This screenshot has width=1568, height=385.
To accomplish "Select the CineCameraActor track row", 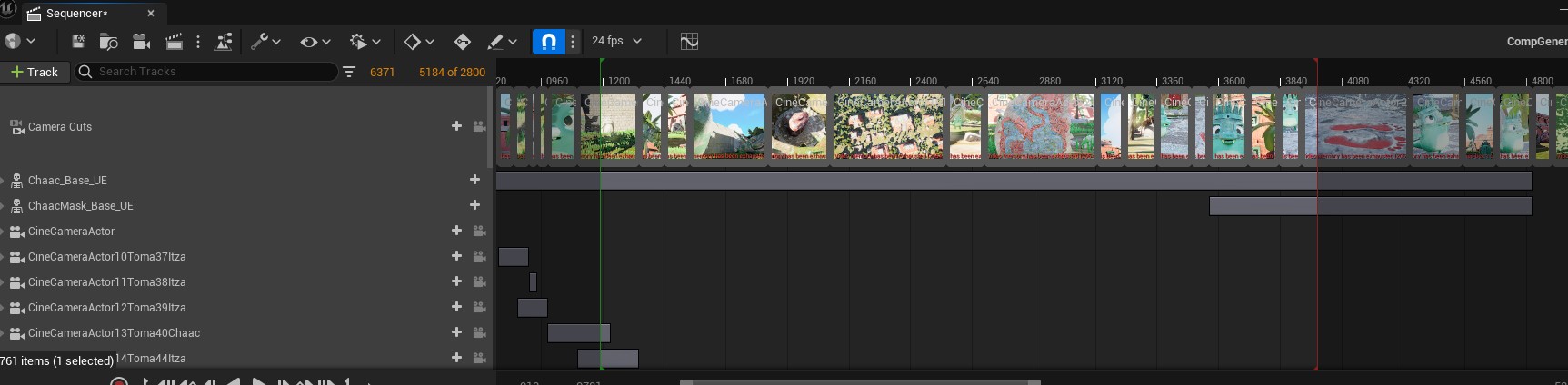I will point(245,231).
